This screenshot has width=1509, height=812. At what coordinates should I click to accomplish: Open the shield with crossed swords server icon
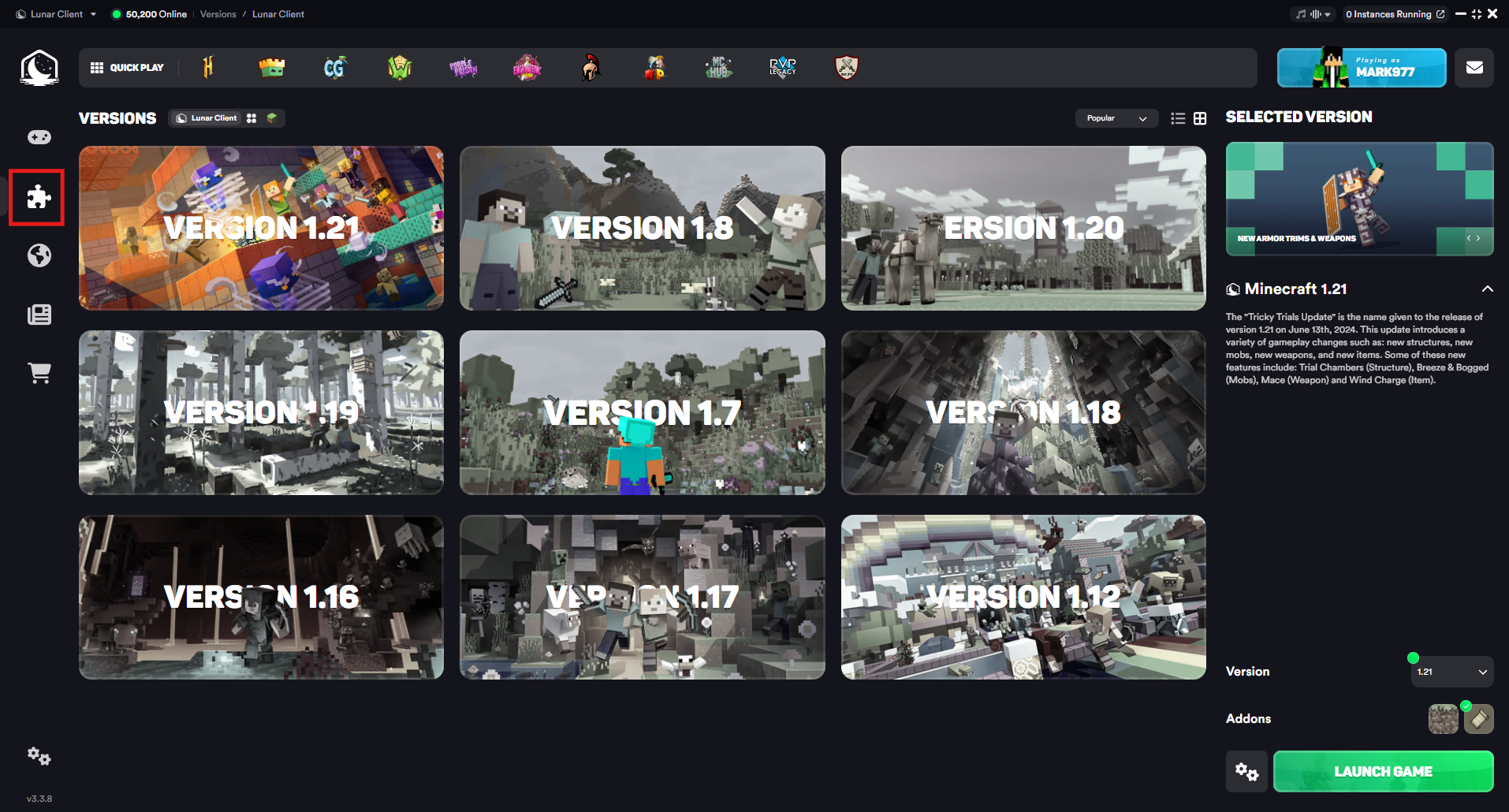(x=847, y=68)
